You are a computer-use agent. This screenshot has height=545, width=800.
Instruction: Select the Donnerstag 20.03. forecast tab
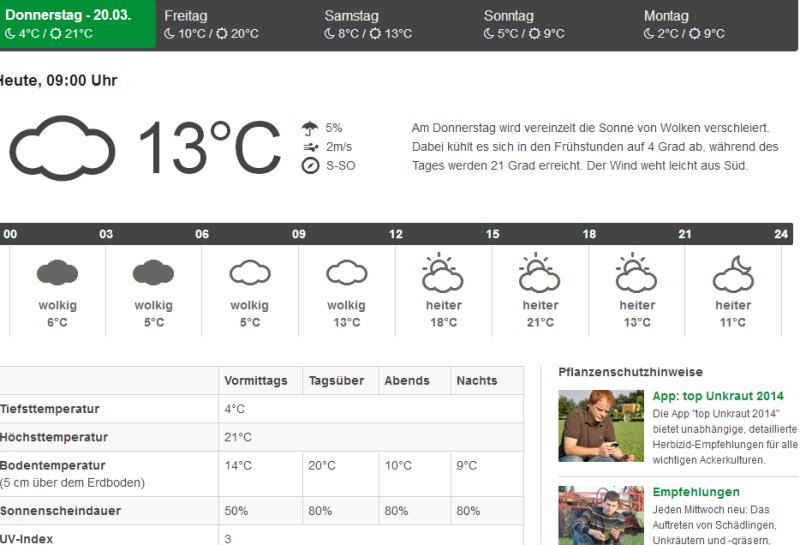[76, 24]
